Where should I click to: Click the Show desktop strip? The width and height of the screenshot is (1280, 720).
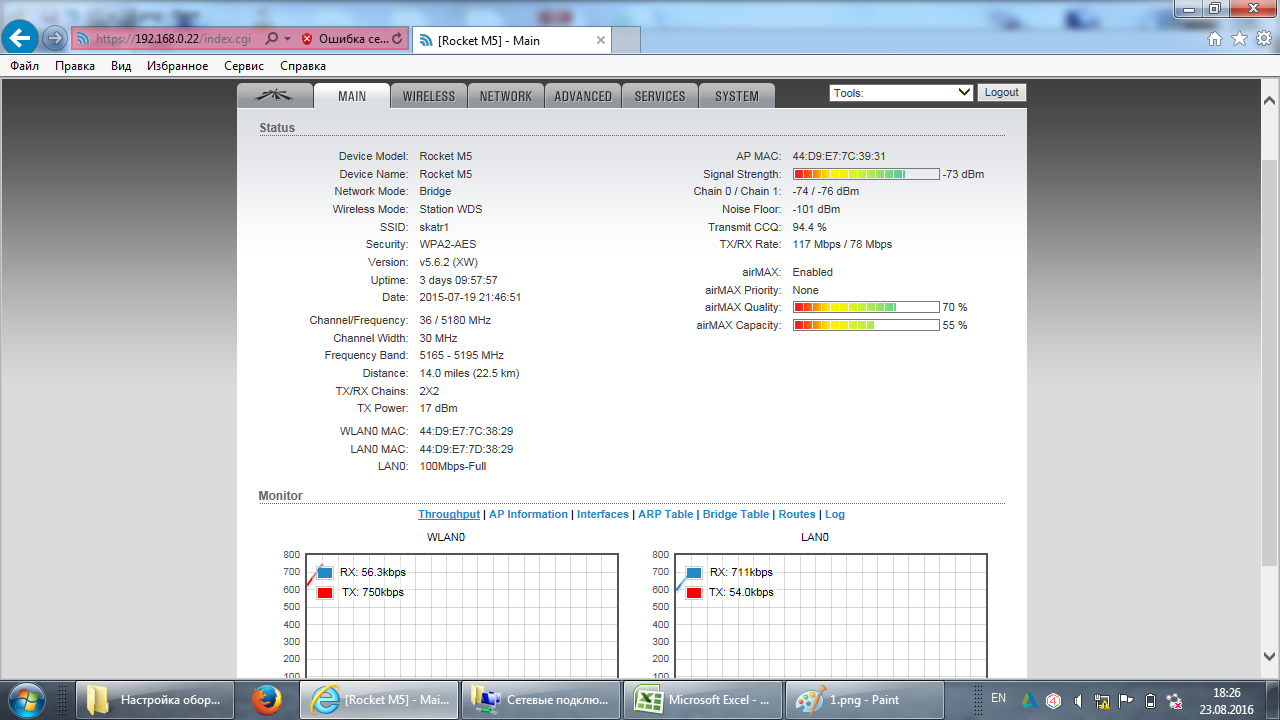(x=1273, y=700)
